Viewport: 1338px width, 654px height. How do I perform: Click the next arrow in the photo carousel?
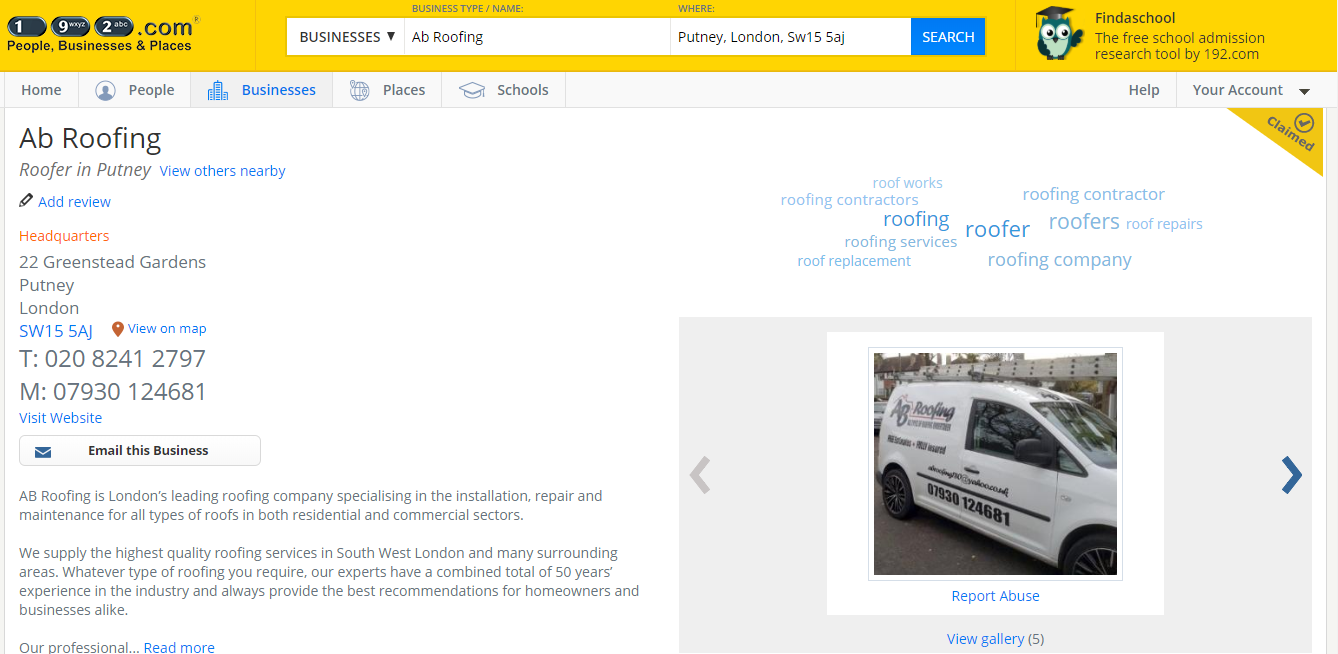tap(1290, 475)
